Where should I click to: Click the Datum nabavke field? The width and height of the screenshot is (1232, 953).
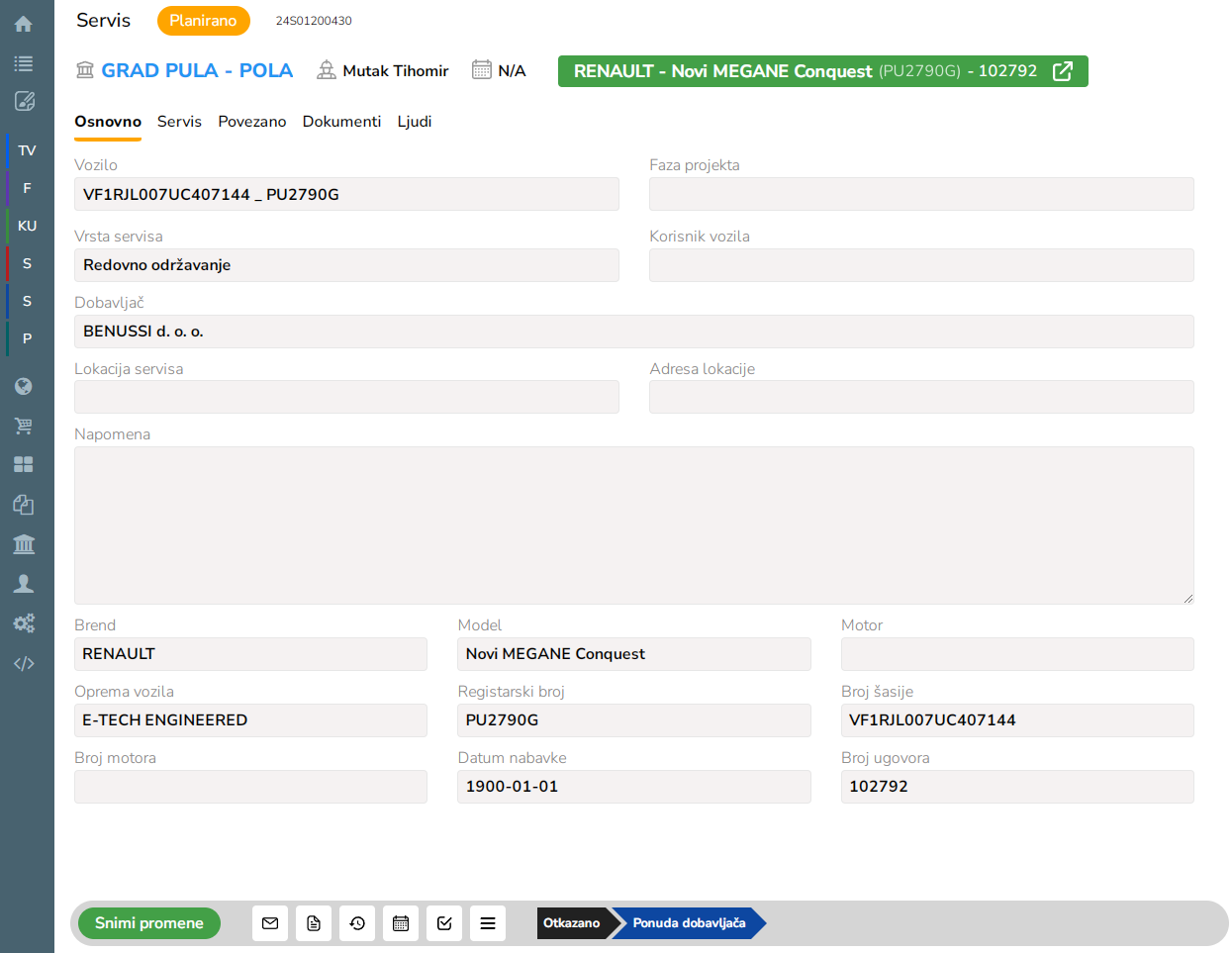click(x=634, y=787)
